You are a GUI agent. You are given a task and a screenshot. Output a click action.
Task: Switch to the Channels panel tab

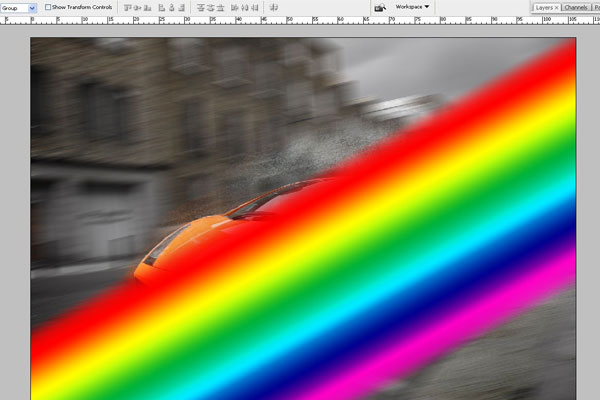tap(576, 8)
